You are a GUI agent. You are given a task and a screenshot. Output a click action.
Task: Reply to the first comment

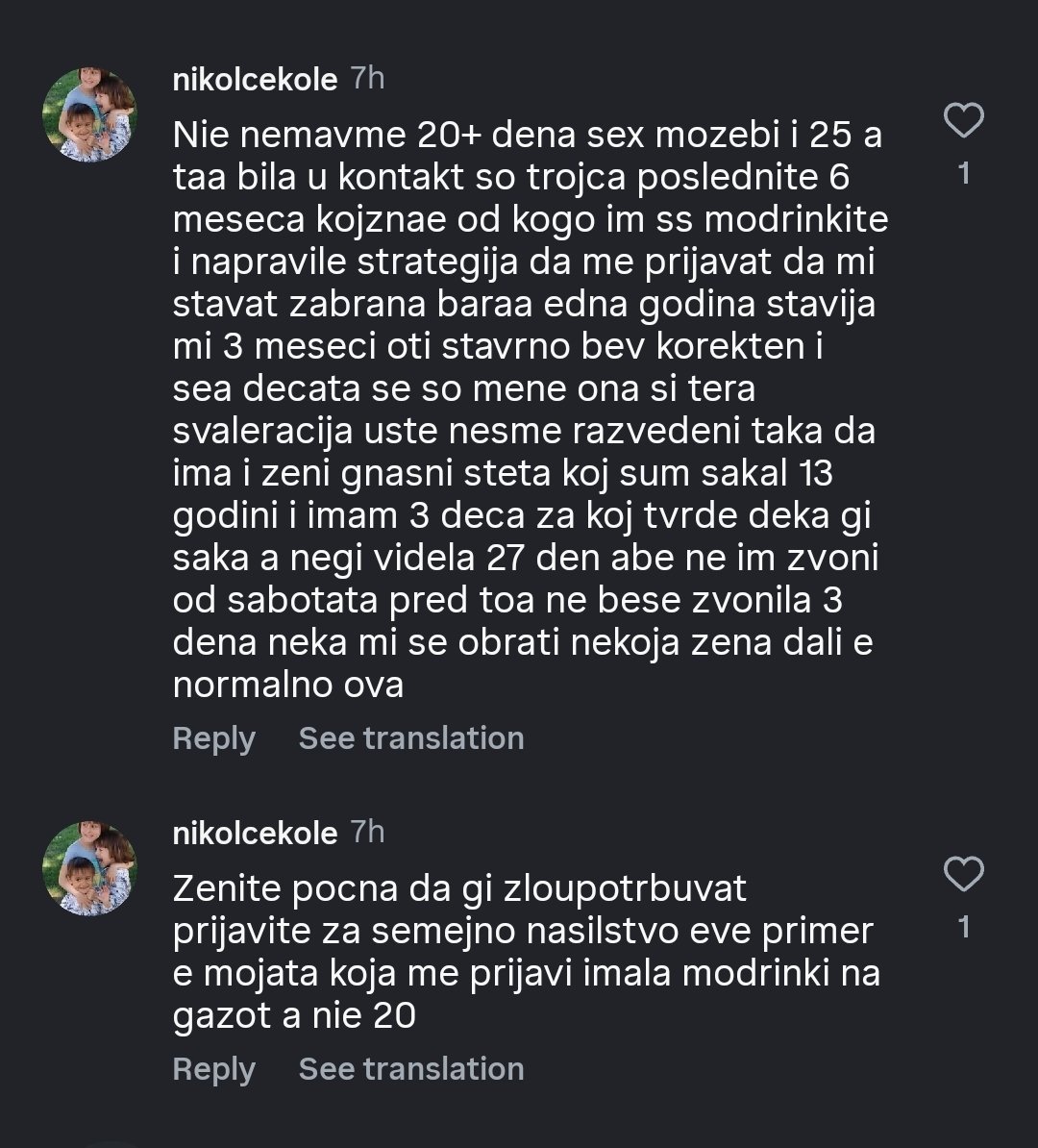coord(213,738)
